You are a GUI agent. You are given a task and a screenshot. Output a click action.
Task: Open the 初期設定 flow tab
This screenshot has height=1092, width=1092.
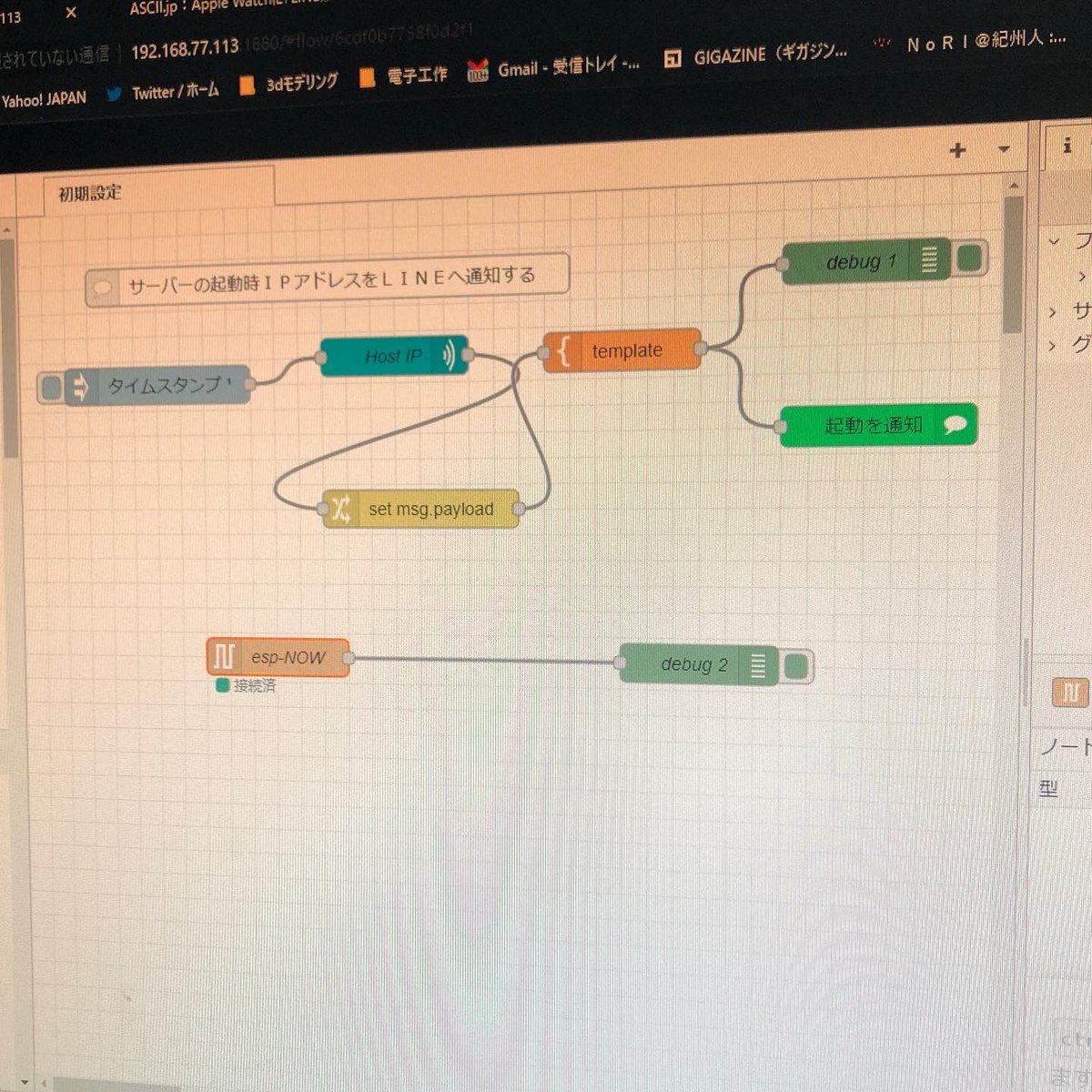coord(158,193)
